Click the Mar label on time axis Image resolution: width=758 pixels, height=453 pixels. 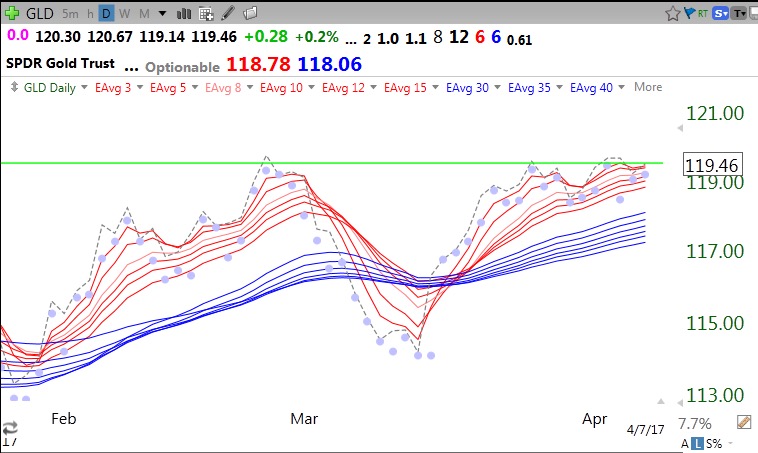304,419
